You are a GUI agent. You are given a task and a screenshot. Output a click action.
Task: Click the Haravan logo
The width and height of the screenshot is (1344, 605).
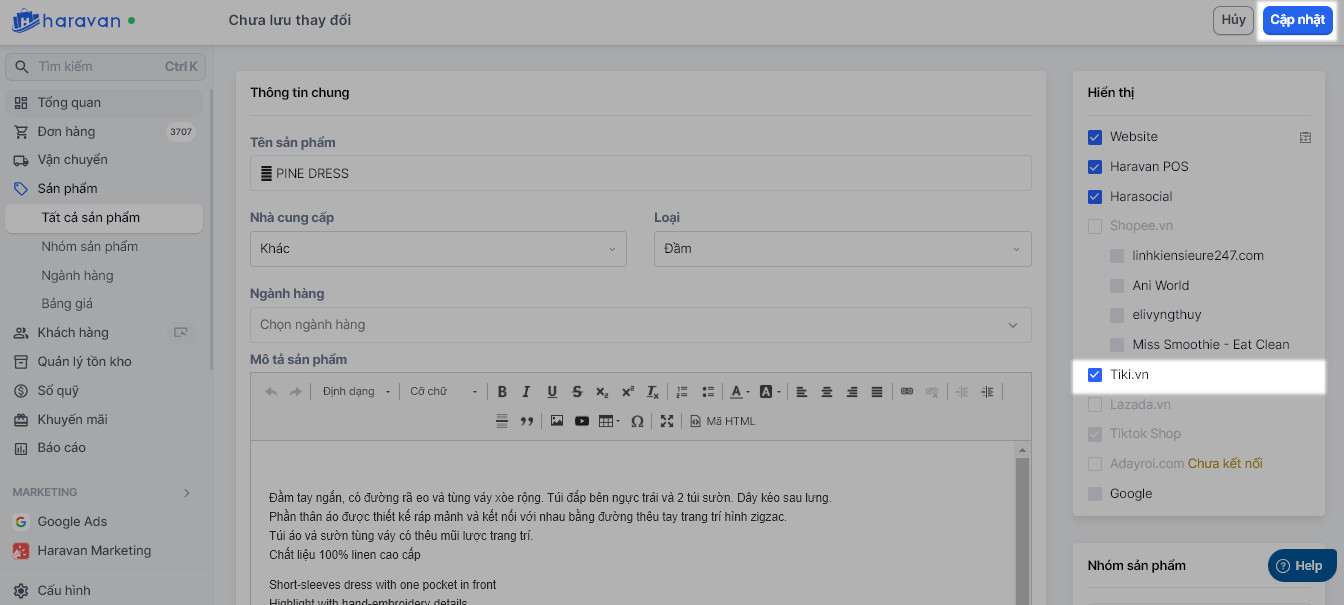(x=66, y=19)
